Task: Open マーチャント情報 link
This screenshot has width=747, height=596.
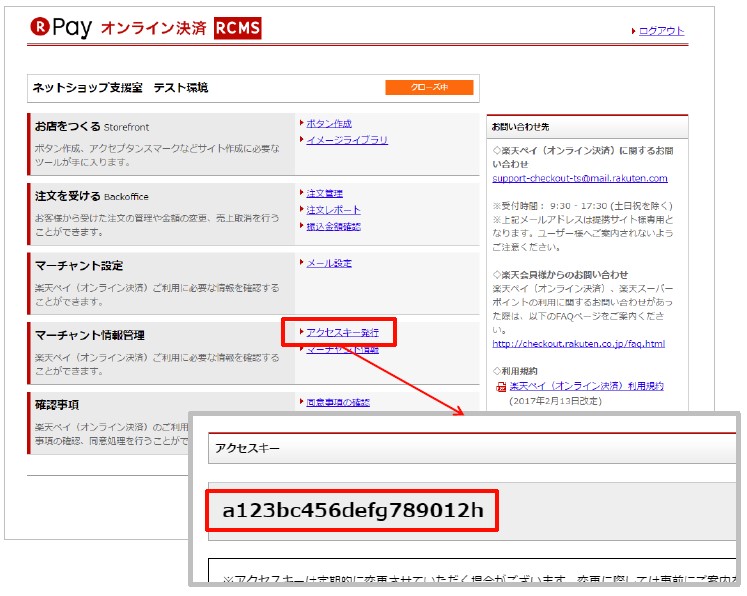Action: pyautogui.click(x=342, y=350)
